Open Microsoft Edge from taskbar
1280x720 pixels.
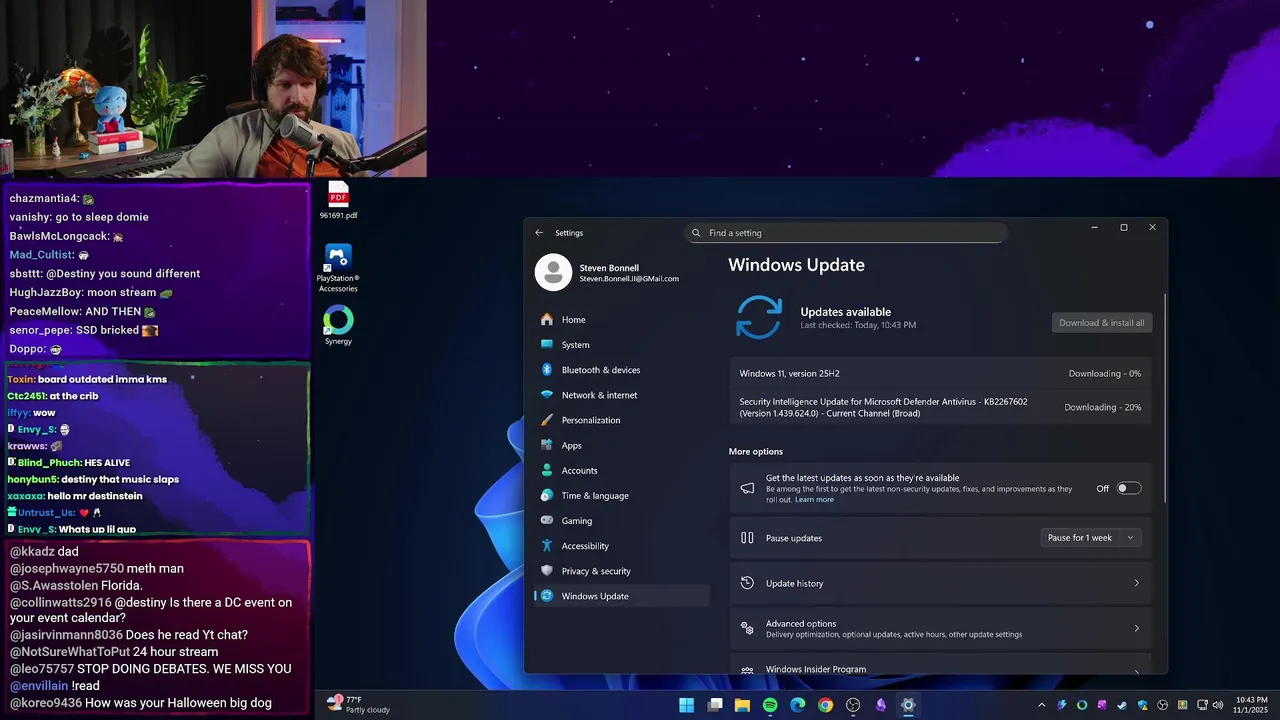coord(798,705)
